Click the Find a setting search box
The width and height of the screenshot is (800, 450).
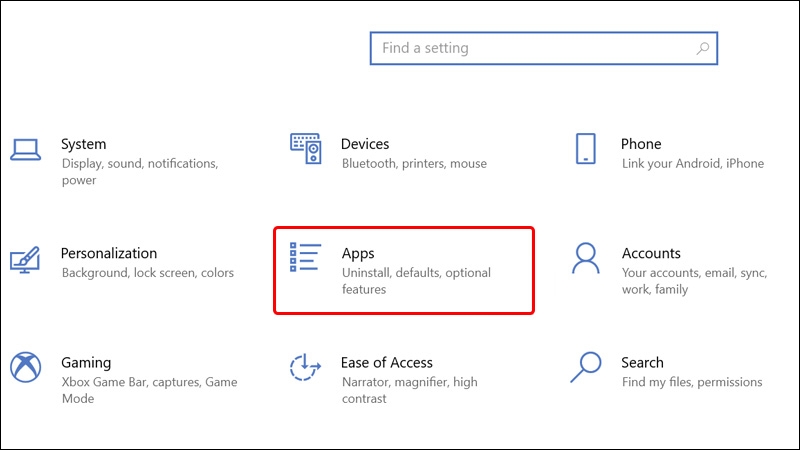tap(544, 48)
